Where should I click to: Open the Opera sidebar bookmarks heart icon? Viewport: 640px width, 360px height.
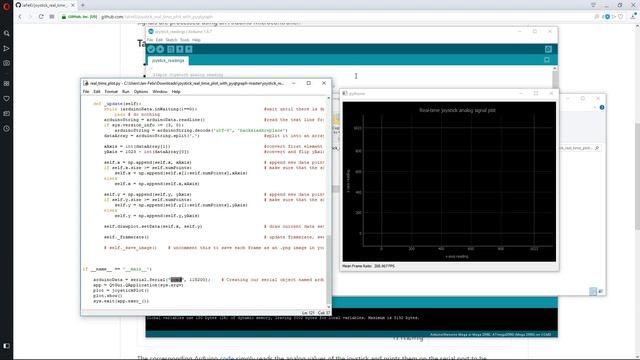6,98
